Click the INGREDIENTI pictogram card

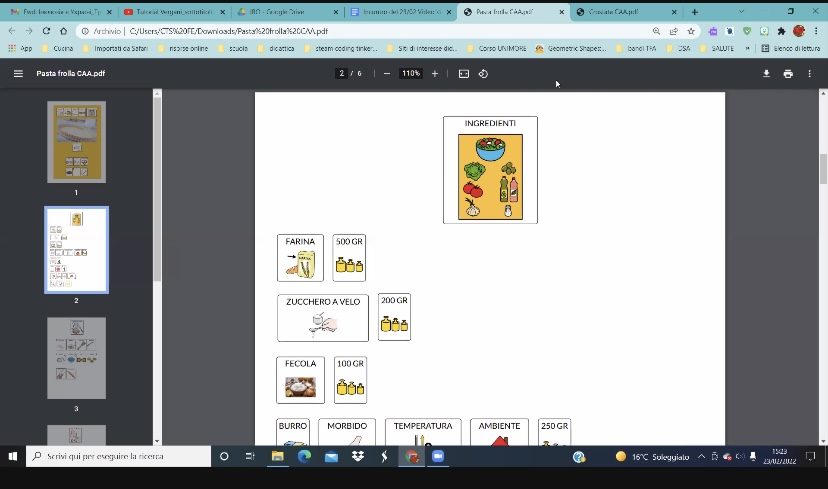490,170
